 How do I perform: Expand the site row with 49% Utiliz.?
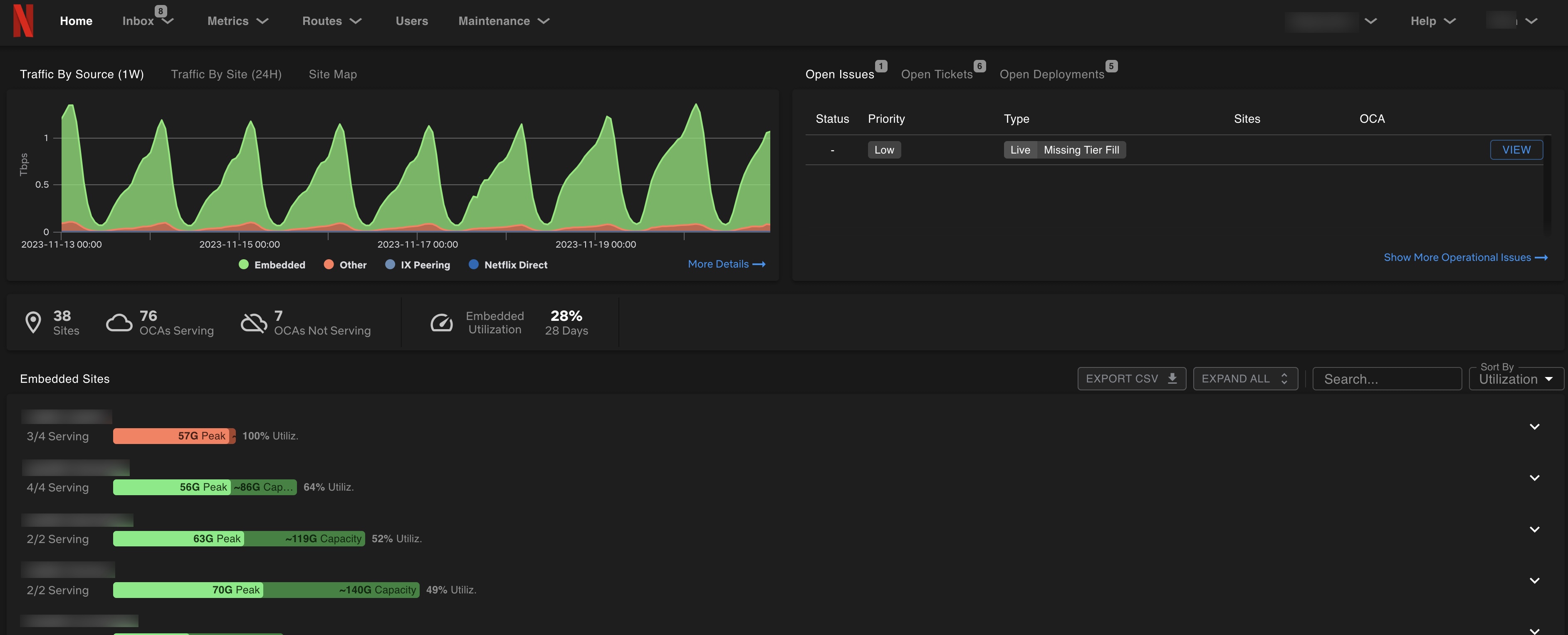[x=1535, y=581]
